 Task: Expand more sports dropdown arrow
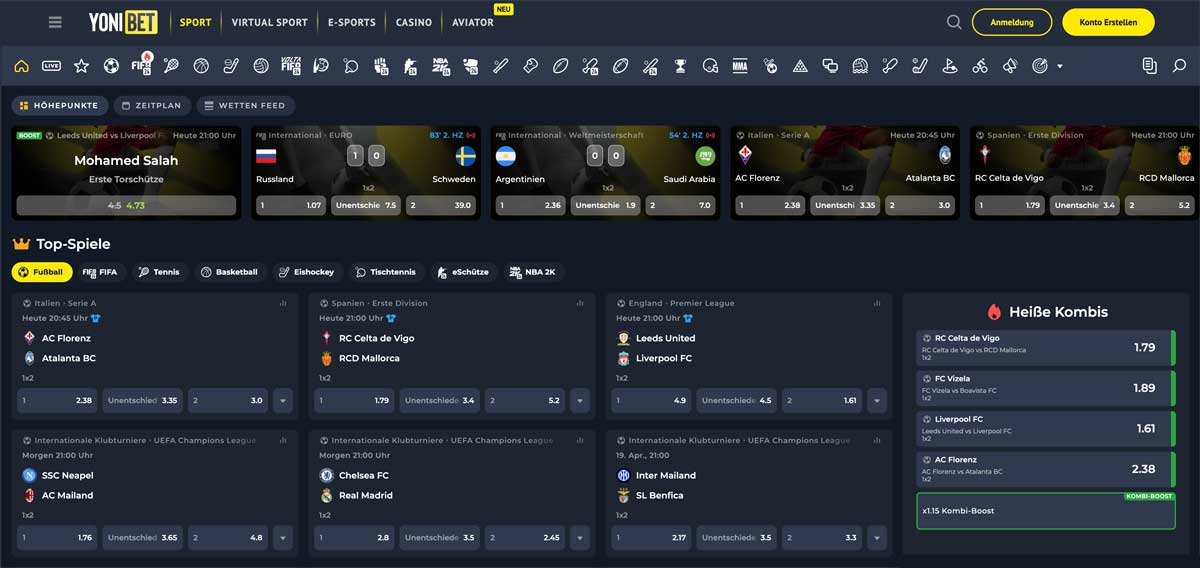1060,67
